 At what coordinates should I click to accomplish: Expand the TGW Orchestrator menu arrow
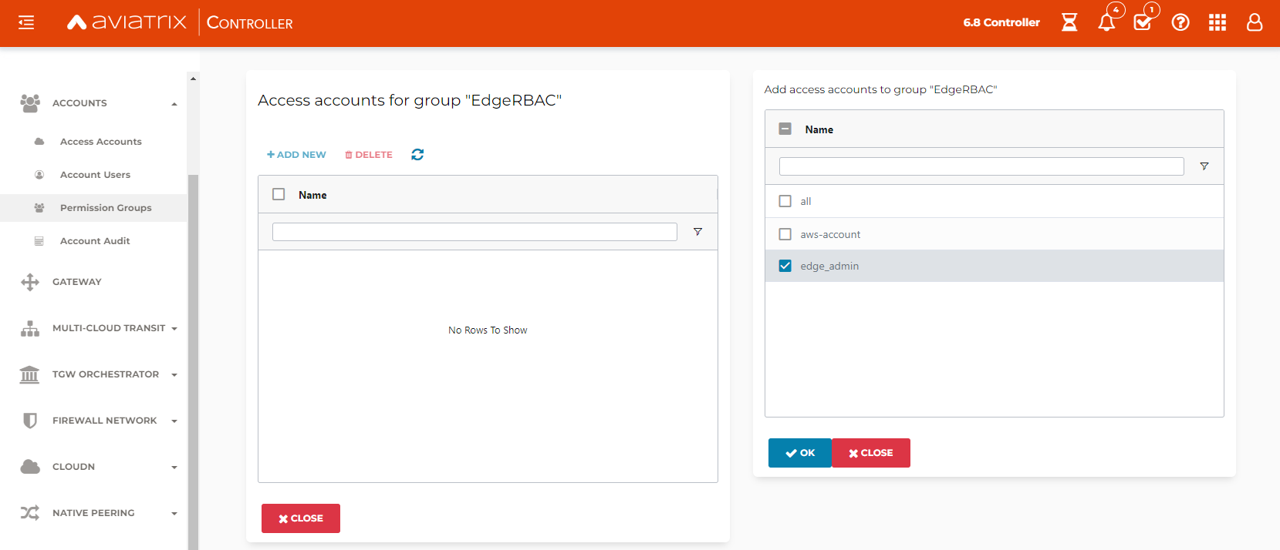(174, 375)
